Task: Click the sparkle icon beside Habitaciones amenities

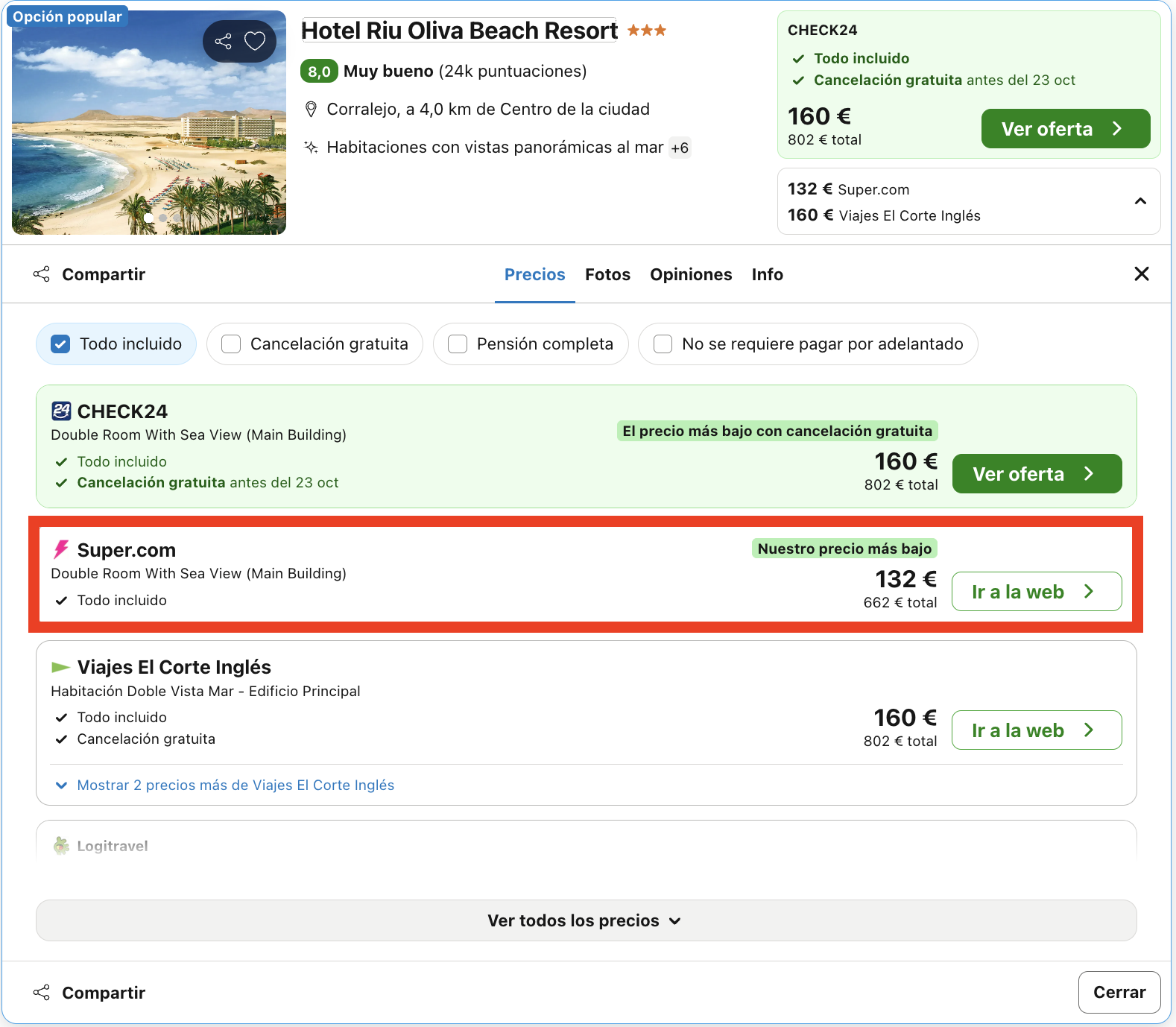Action: (x=312, y=147)
